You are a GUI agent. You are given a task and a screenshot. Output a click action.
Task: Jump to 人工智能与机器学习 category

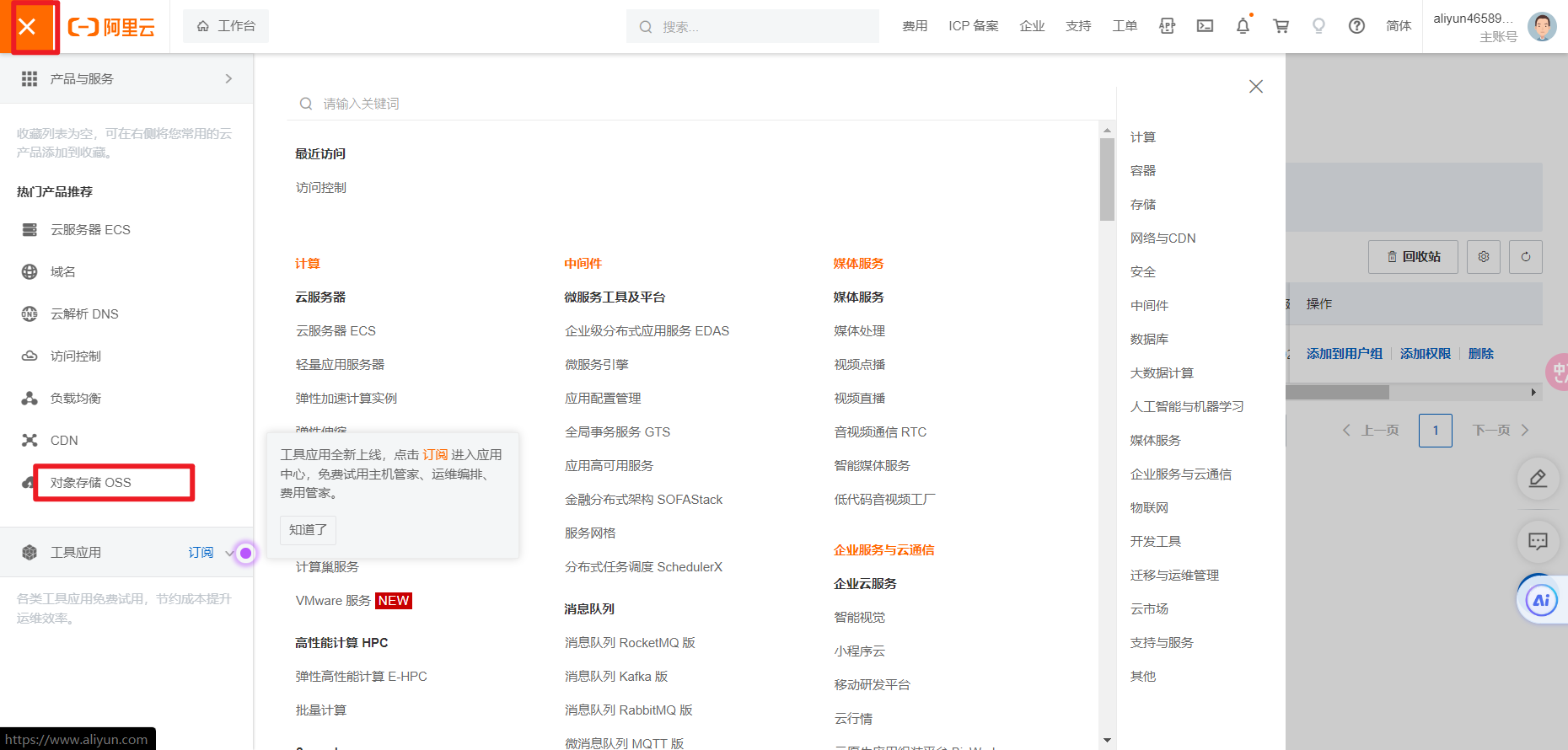click(1187, 406)
